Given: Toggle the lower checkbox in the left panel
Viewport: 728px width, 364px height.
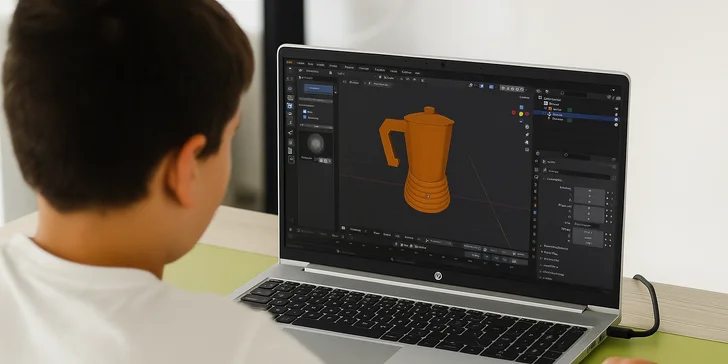Looking at the screenshot, I should [305, 117].
